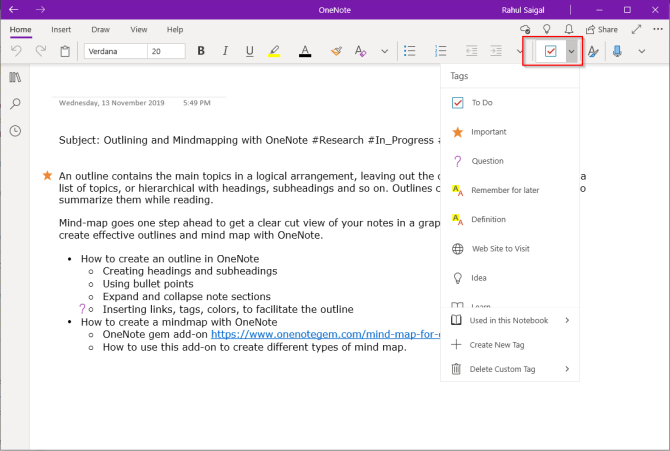Expand more font formatting options chevron

click(385, 51)
